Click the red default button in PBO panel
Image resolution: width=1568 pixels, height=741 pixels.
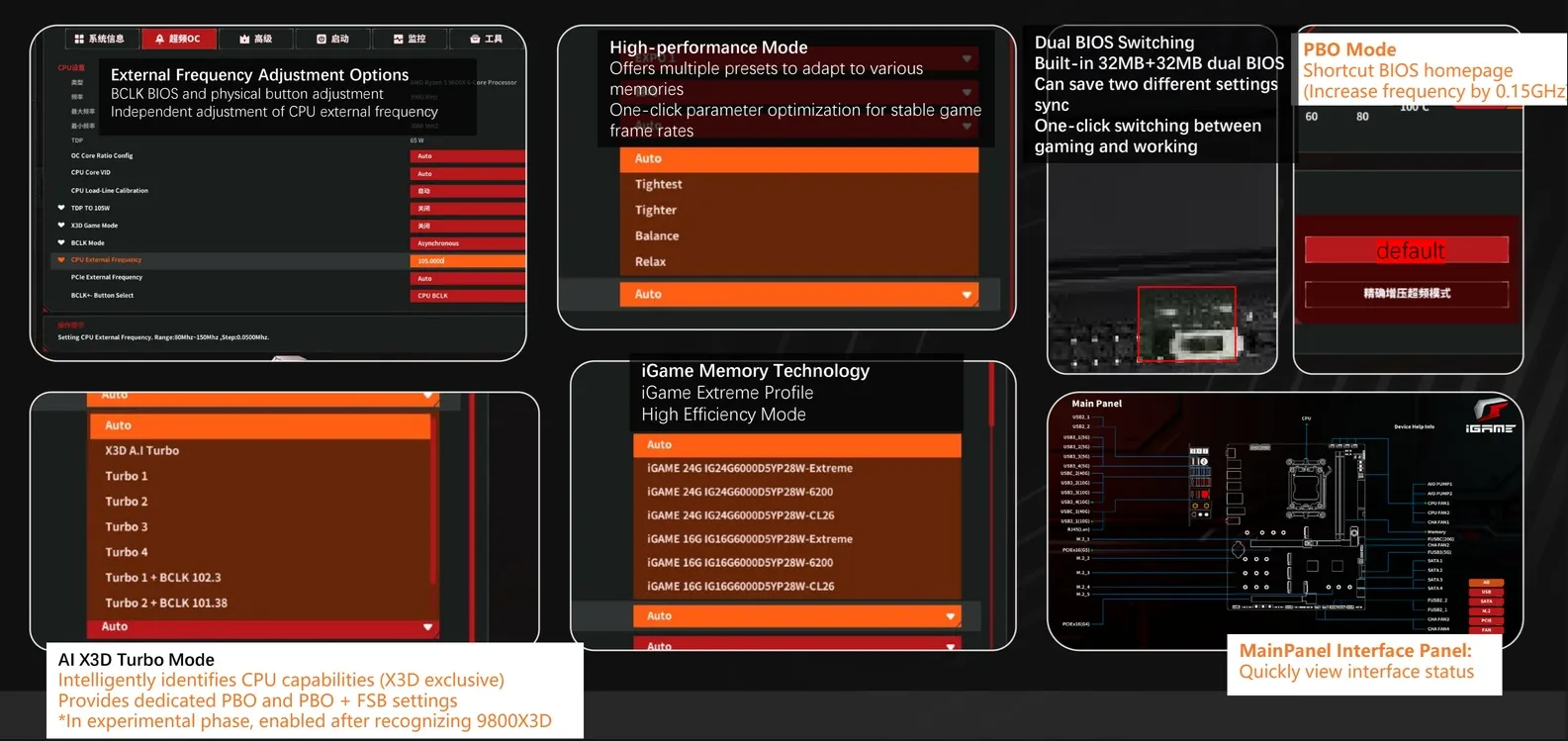pyautogui.click(x=1407, y=250)
